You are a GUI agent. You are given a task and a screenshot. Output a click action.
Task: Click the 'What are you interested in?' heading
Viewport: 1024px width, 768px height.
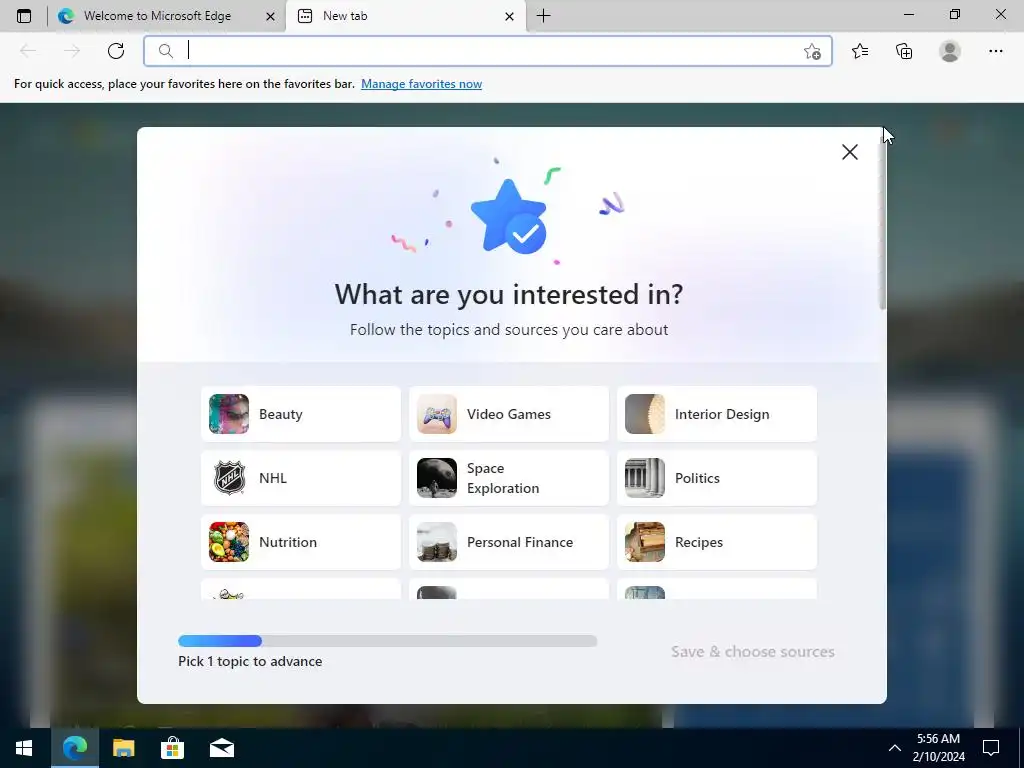(509, 295)
